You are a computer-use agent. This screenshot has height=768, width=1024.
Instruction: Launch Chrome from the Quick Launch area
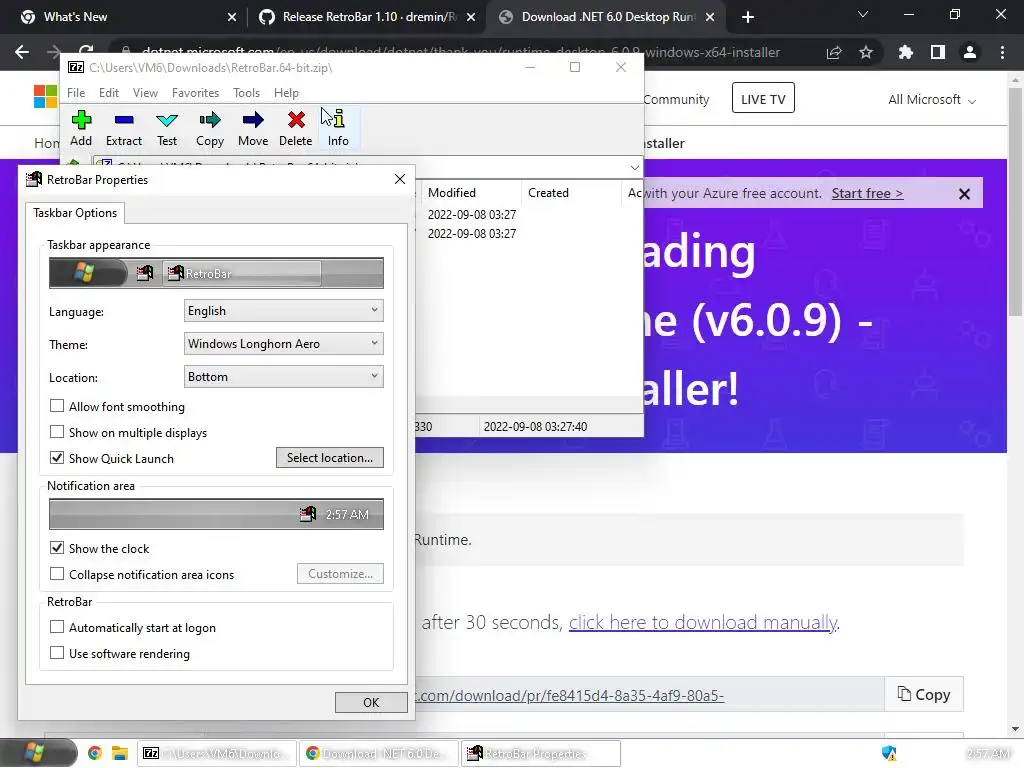[x=95, y=753]
